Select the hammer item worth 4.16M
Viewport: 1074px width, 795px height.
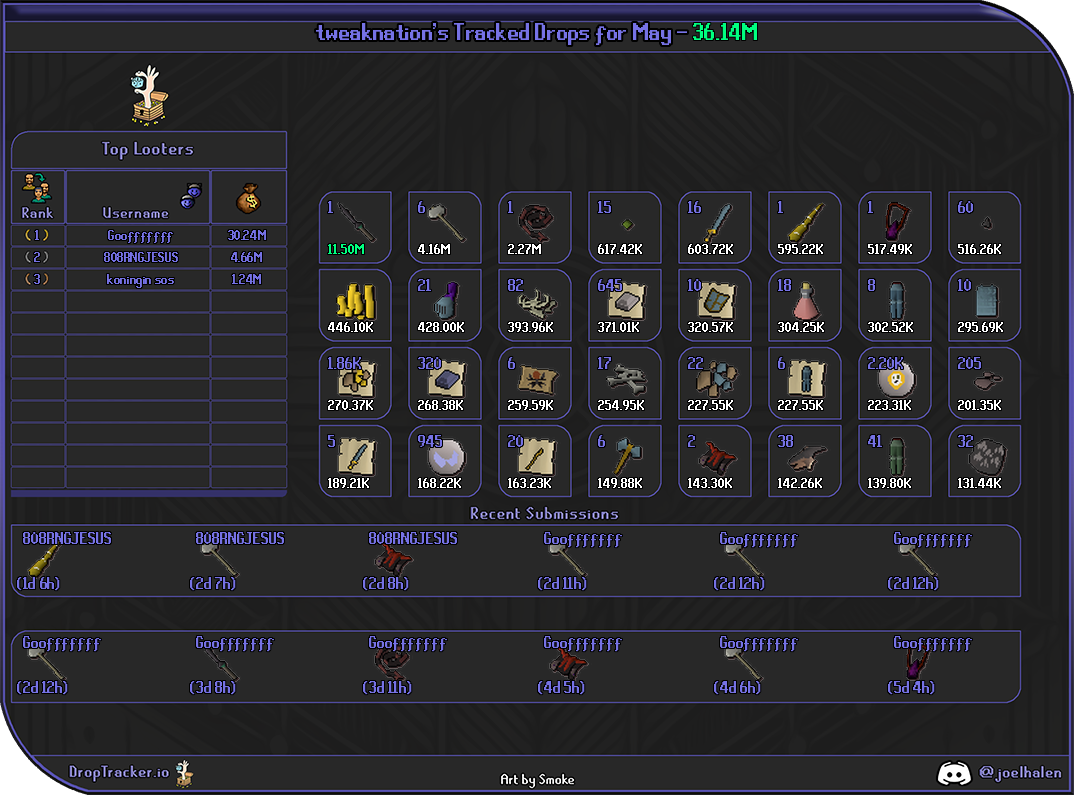pyautogui.click(x=445, y=227)
